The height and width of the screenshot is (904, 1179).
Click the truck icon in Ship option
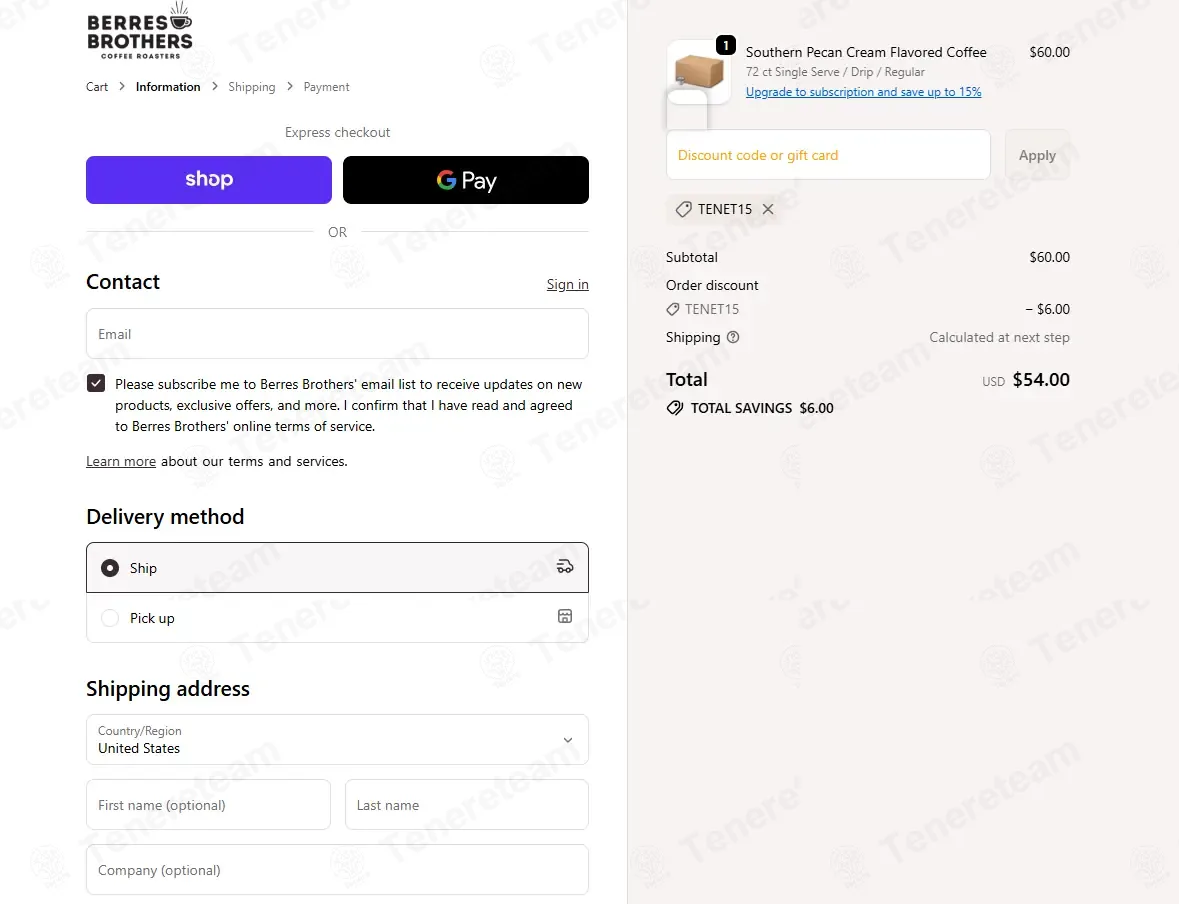565,567
